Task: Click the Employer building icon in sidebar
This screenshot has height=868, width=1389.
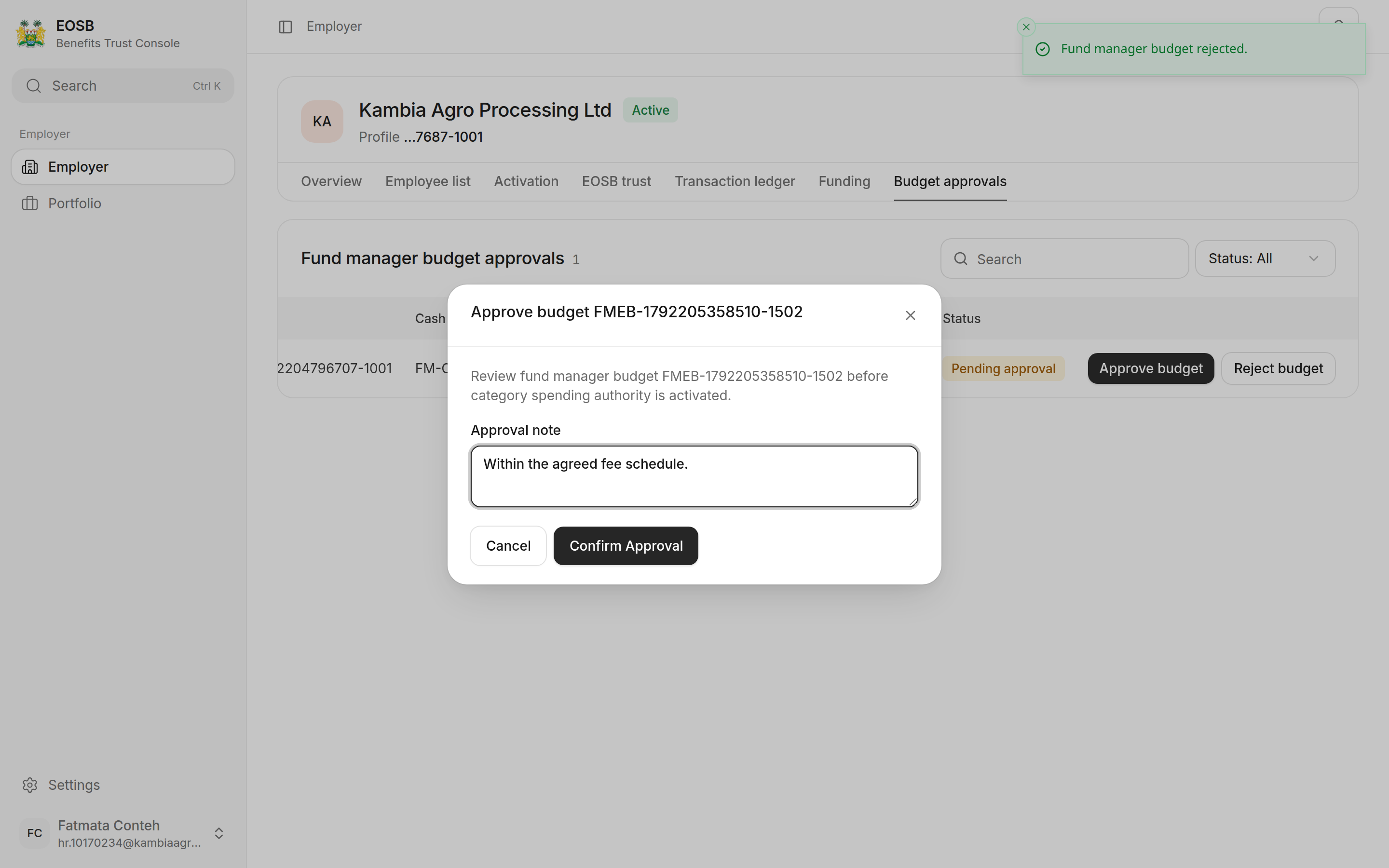Action: click(30, 167)
